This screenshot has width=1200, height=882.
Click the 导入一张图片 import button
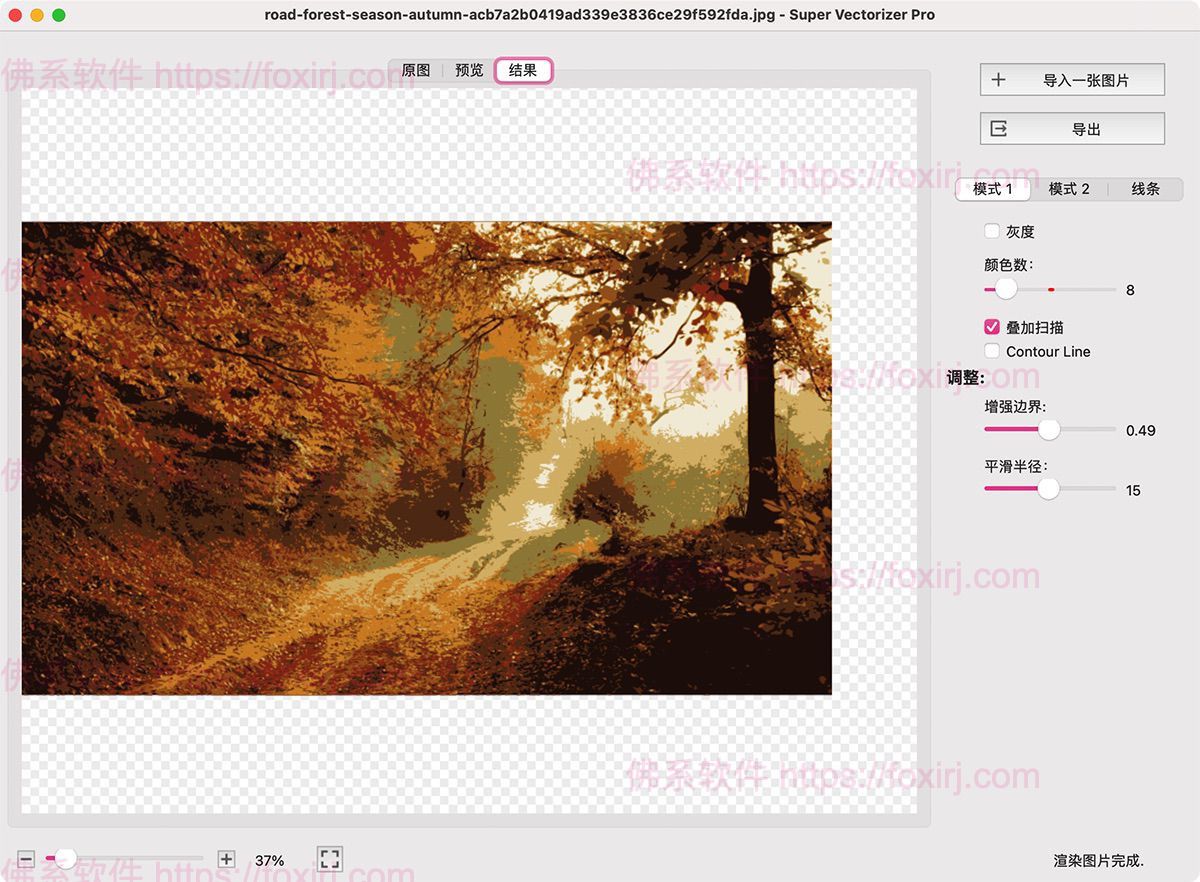click(x=1072, y=79)
